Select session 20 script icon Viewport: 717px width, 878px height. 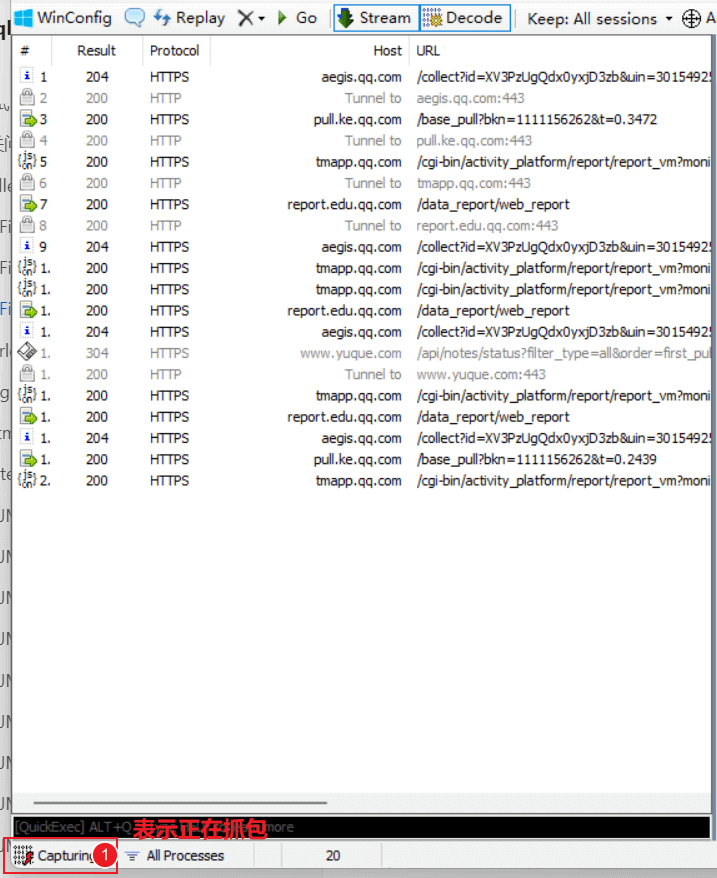27,480
